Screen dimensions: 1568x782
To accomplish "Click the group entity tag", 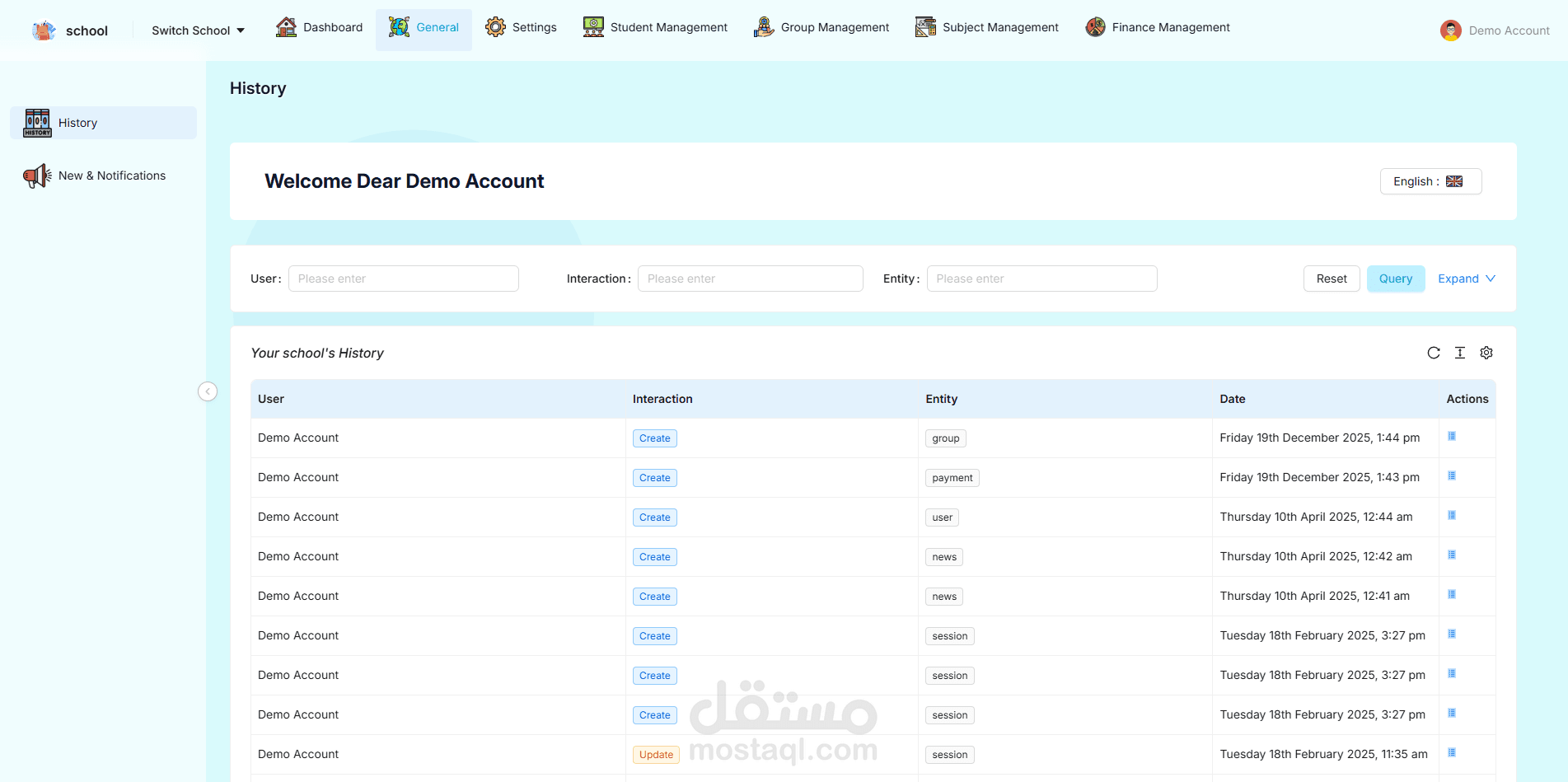I will click(x=946, y=438).
